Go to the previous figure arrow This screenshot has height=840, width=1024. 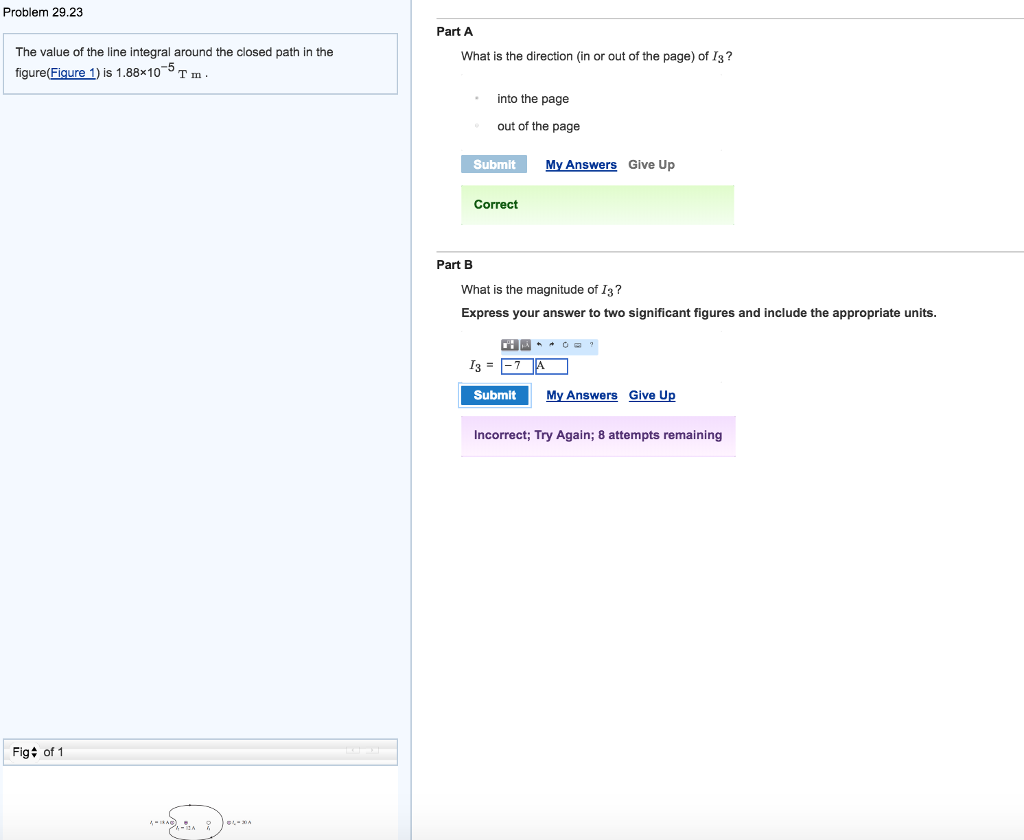354,750
